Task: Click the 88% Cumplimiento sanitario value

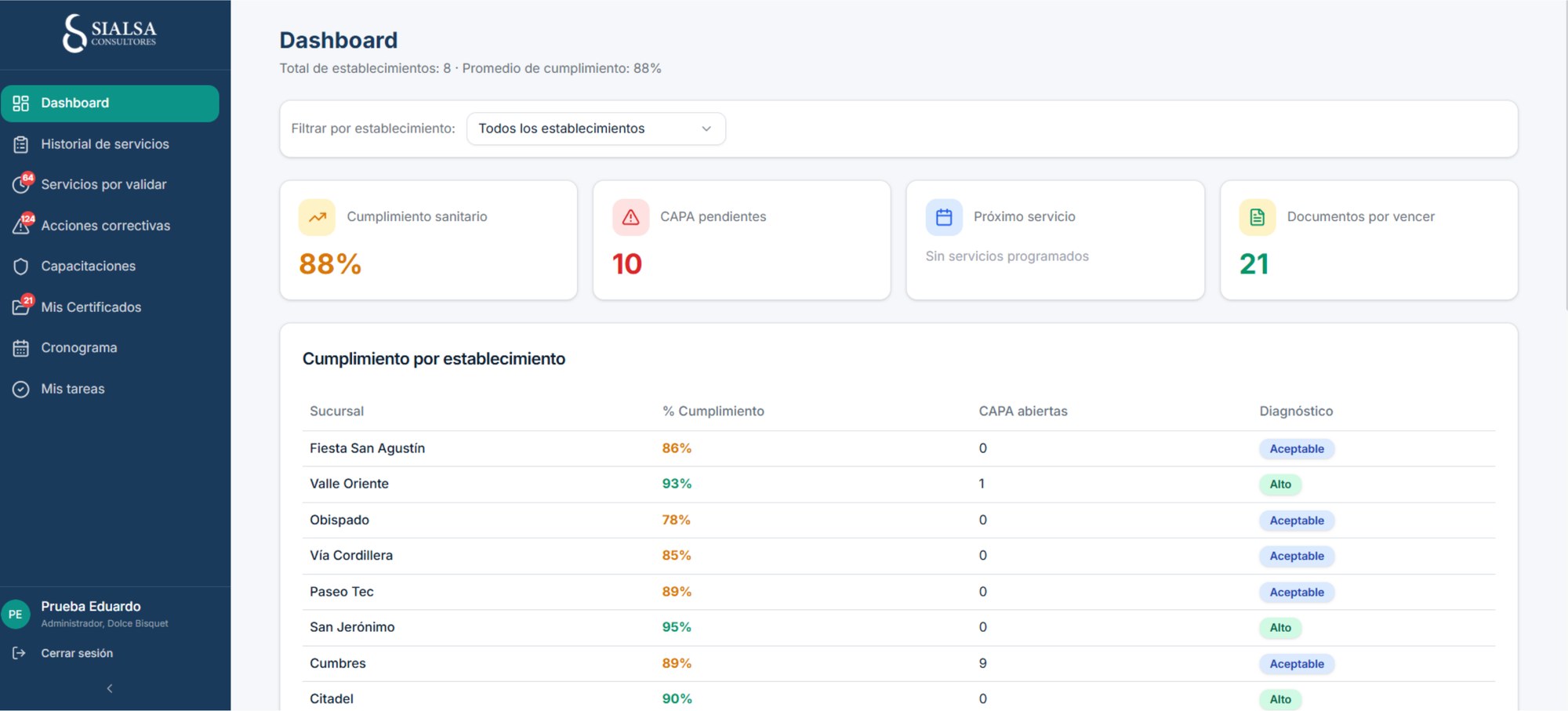Action: (330, 264)
